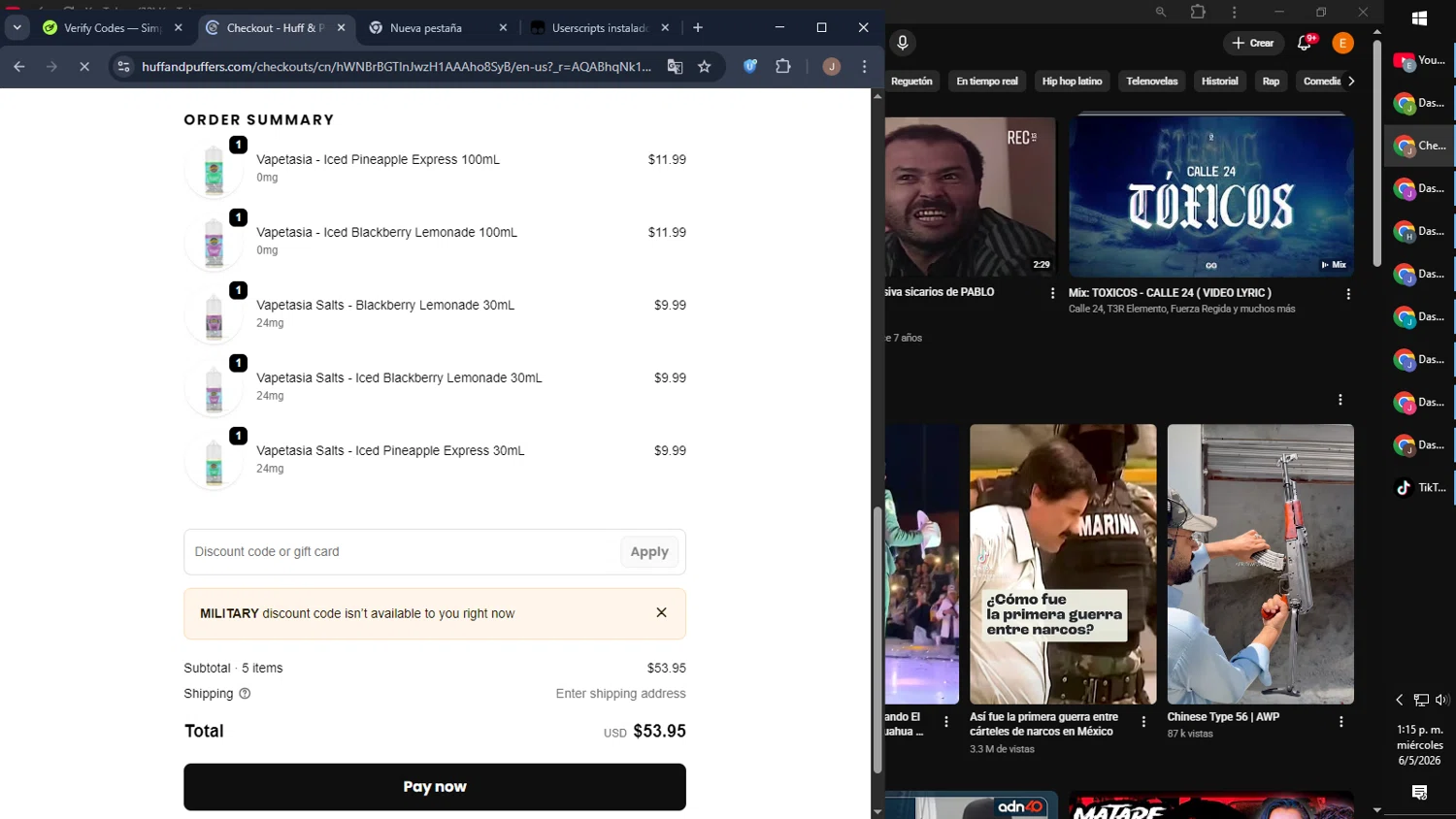The width and height of the screenshot is (1456, 819).
Task: Bookmark this page with the star icon
Action: click(705, 67)
